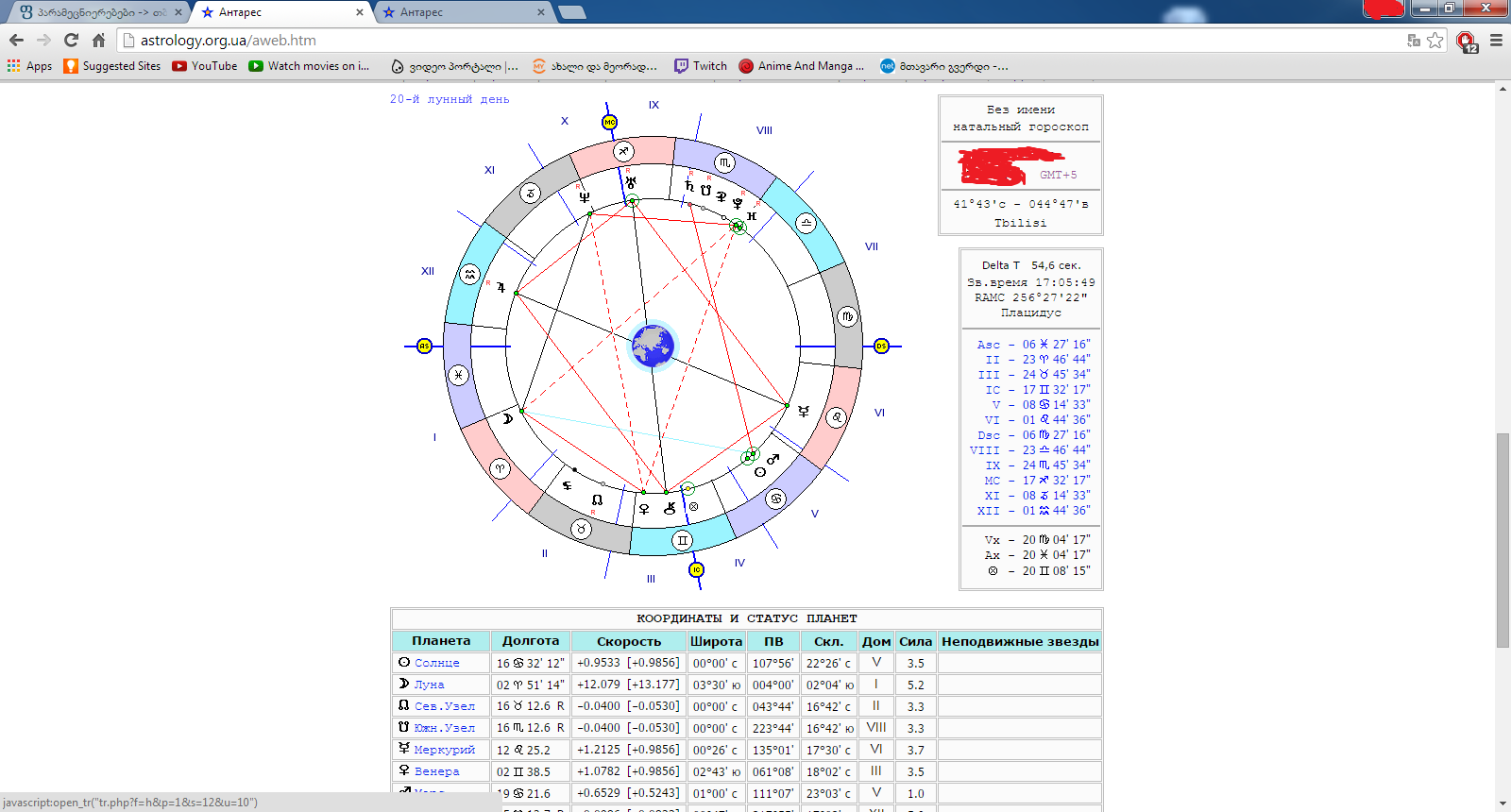Click the yellow DS descendant marker
1511x812 pixels.
pyautogui.click(x=881, y=347)
